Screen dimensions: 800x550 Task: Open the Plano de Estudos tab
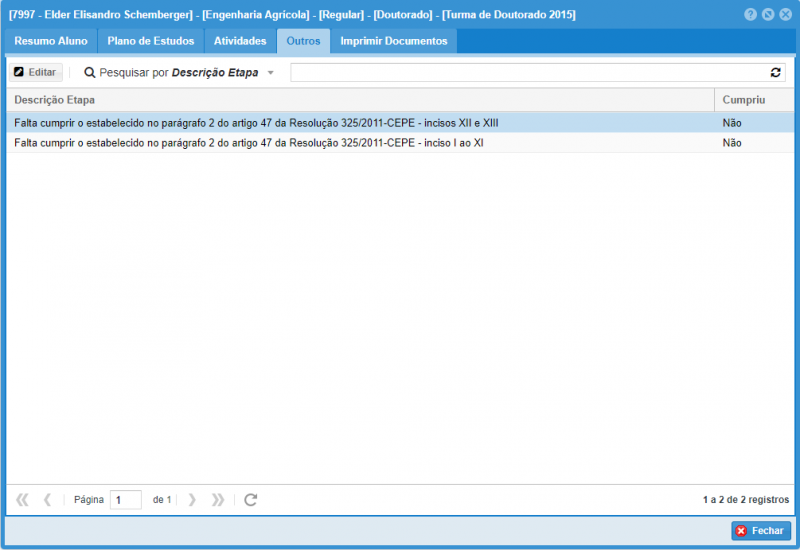(152, 41)
